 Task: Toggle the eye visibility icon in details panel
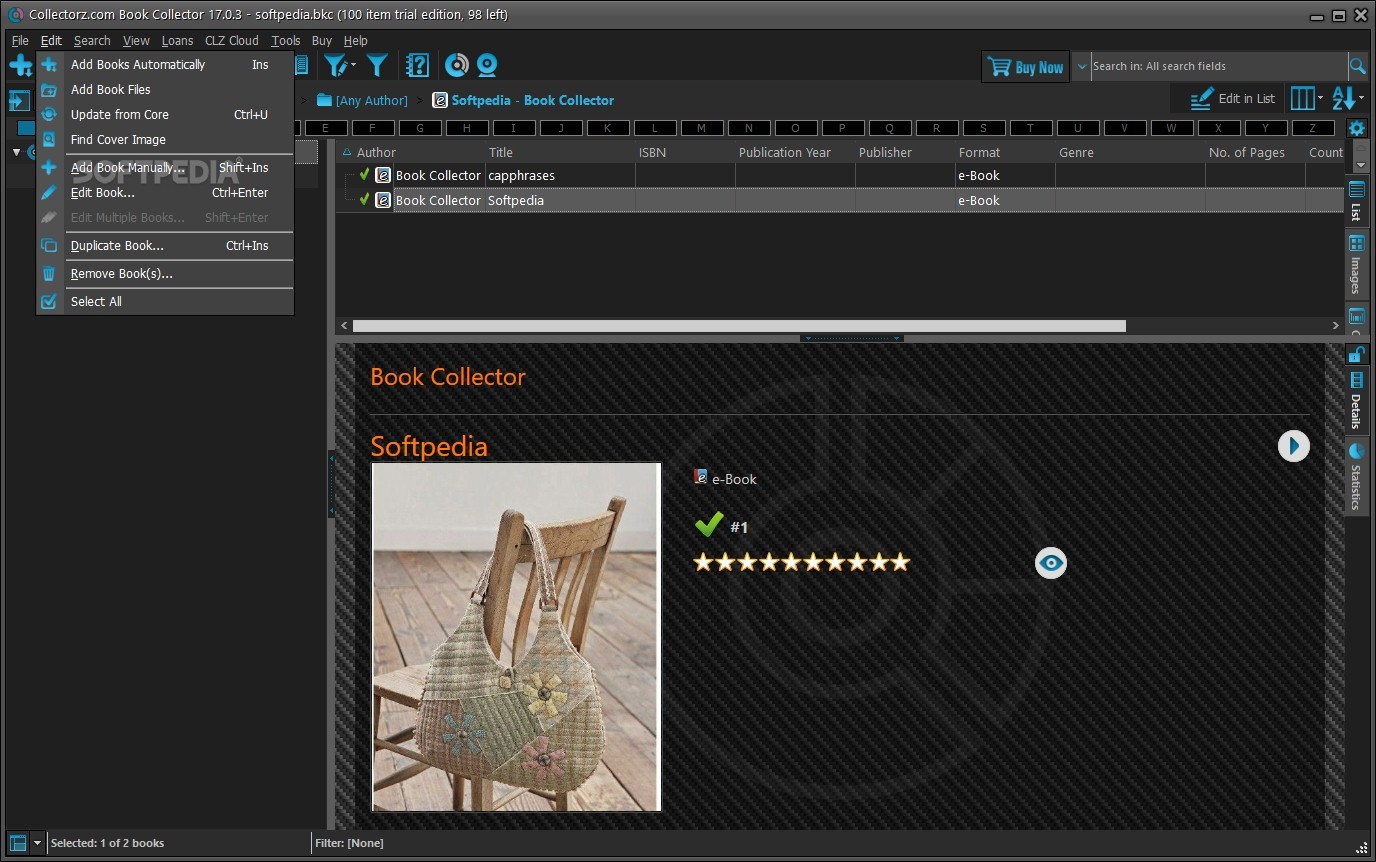(x=1051, y=563)
